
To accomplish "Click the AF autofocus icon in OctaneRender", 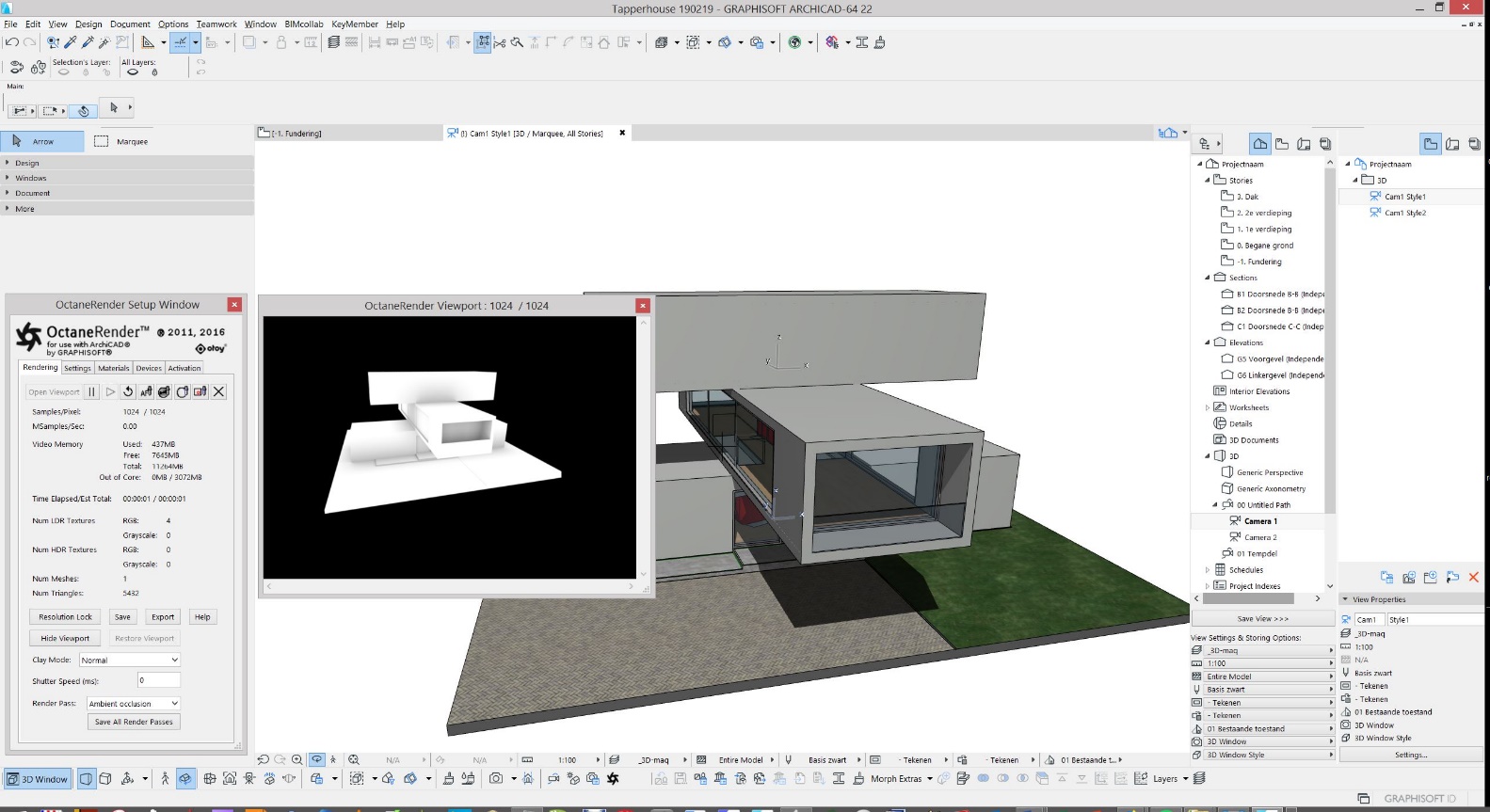I will 146,392.
